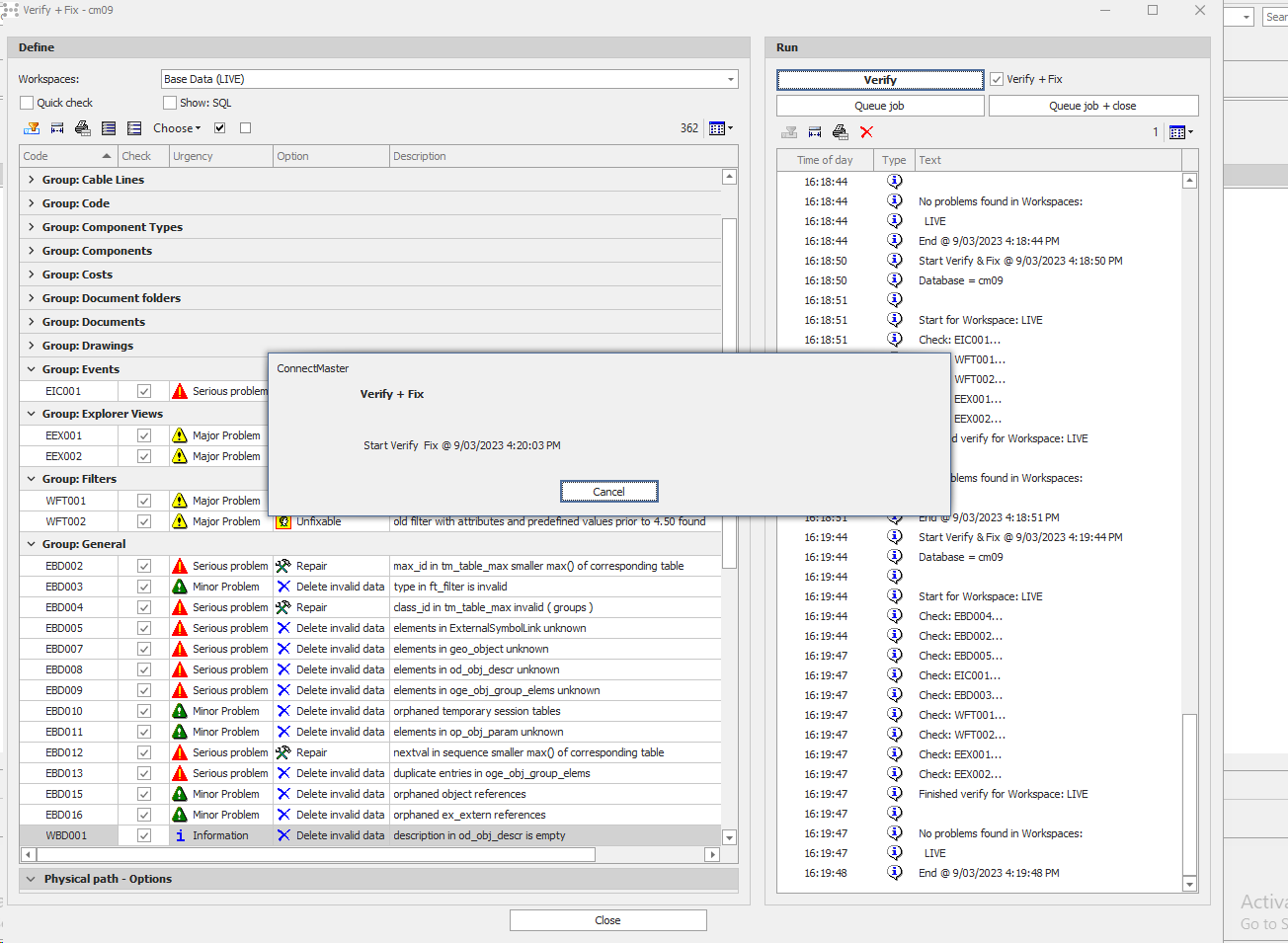Click repair tools icon on EBD002 row

pyautogui.click(x=283, y=566)
